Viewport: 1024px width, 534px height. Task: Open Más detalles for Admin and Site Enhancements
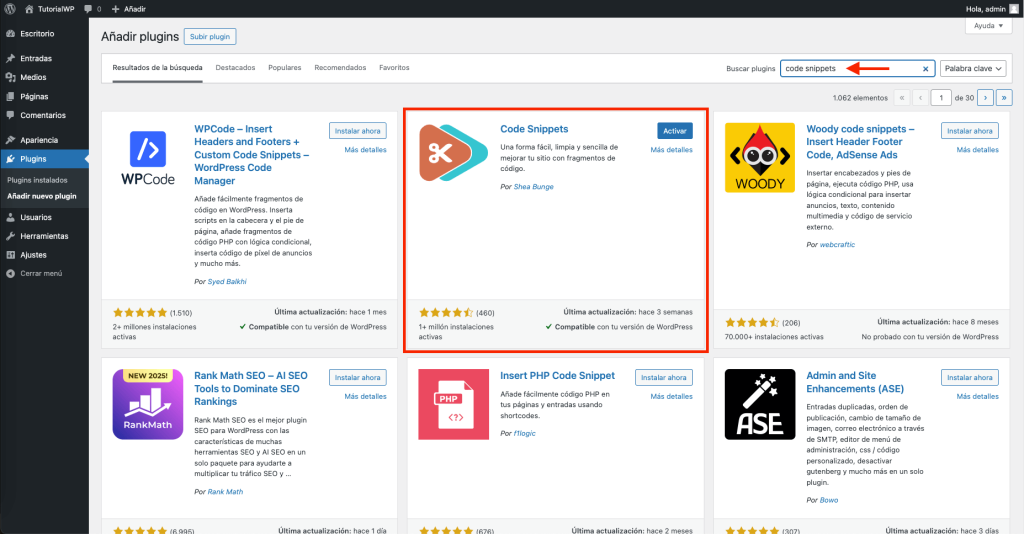978,397
